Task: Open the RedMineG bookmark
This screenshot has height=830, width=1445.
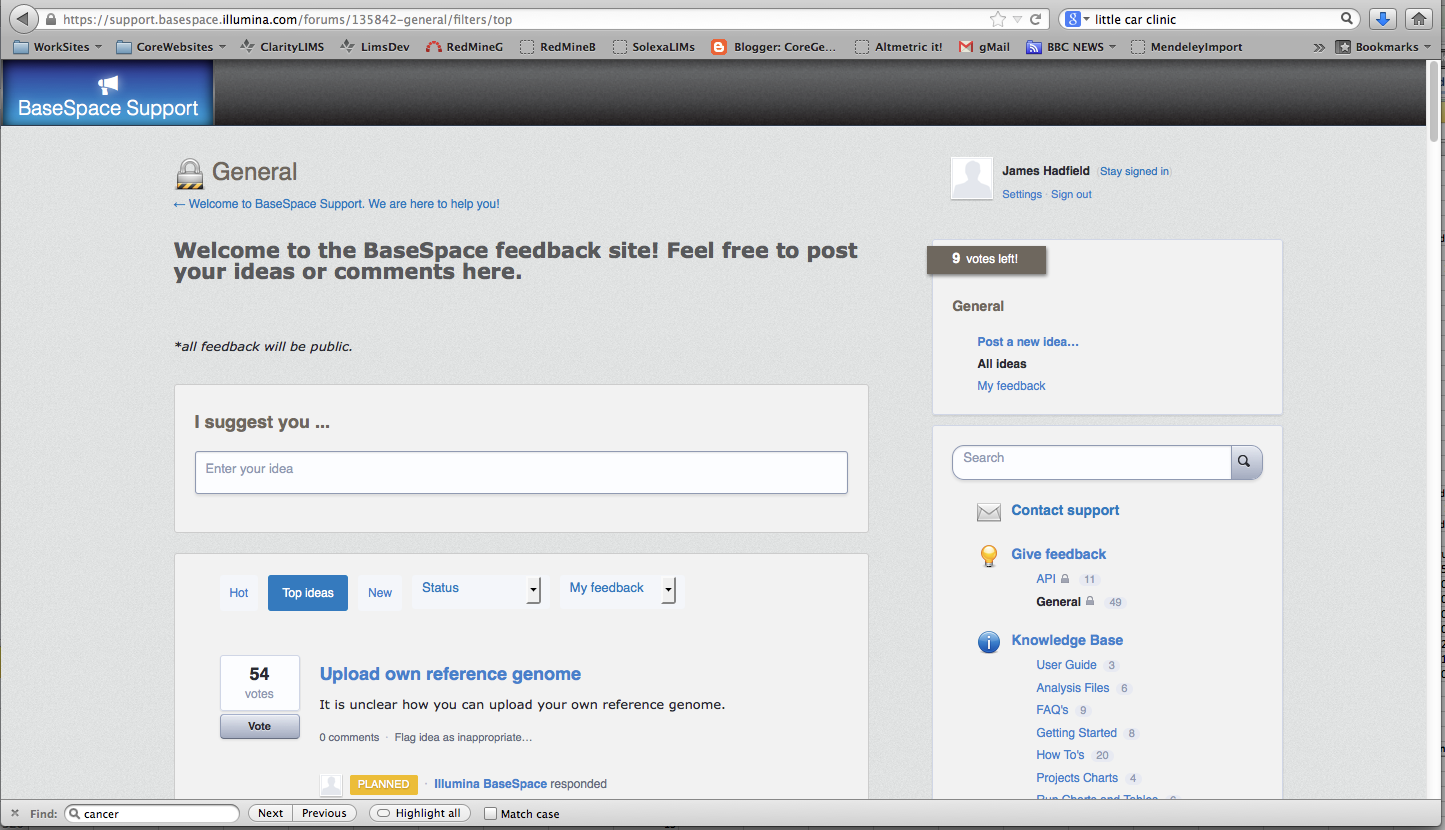Action: click(x=464, y=46)
